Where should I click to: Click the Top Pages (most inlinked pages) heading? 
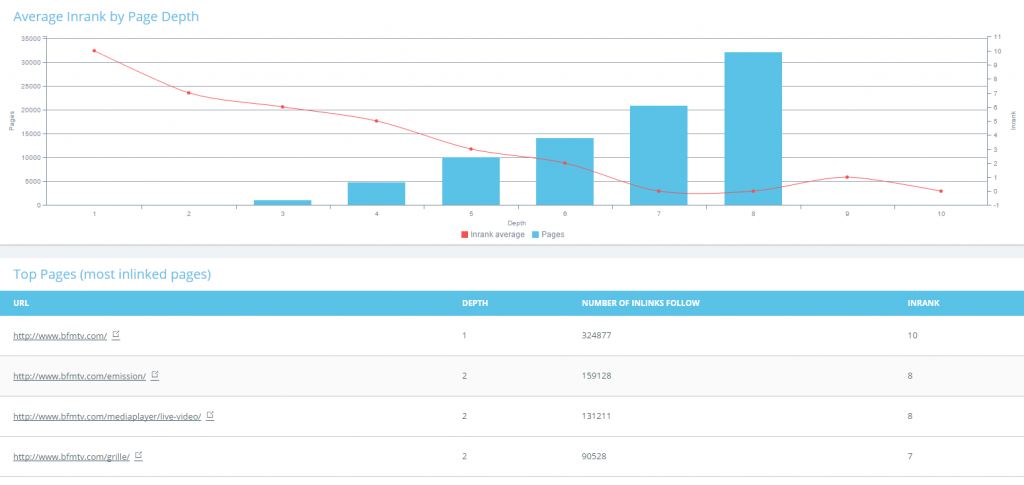point(112,275)
